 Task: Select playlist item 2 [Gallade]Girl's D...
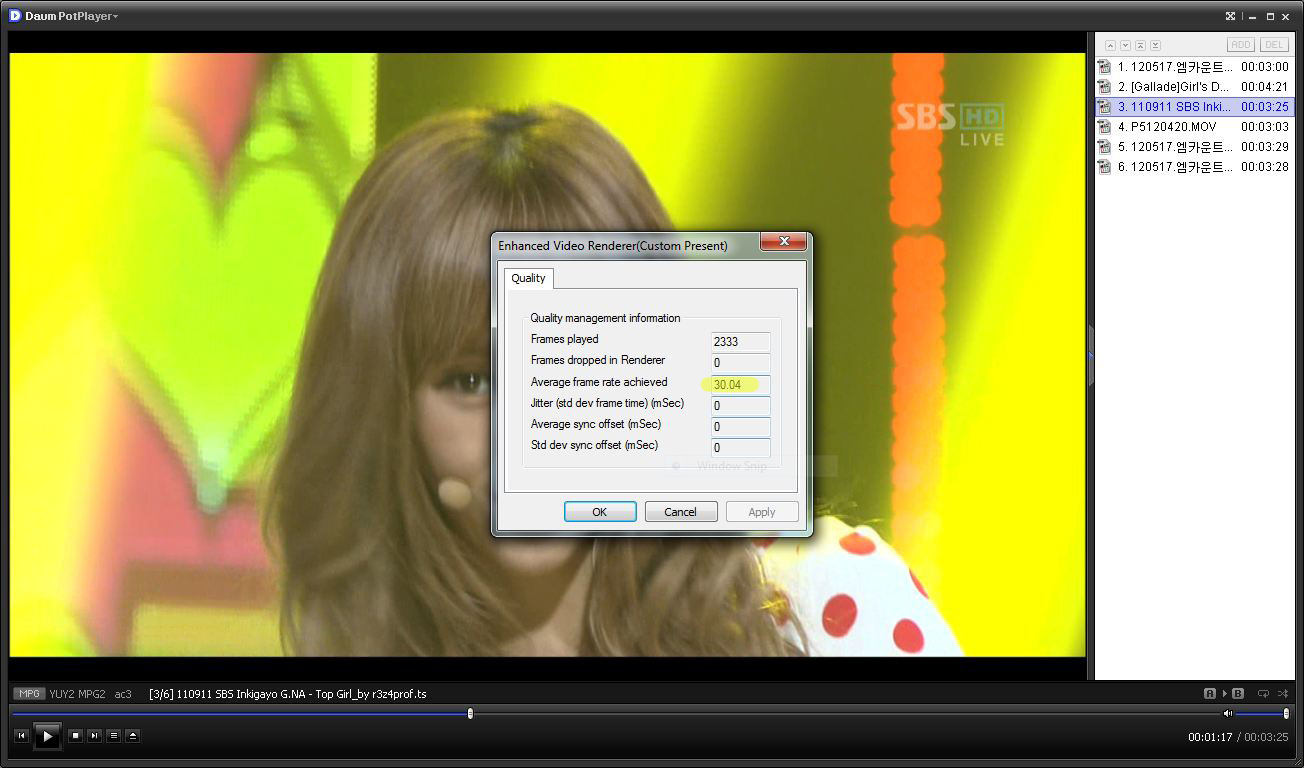coord(1194,87)
